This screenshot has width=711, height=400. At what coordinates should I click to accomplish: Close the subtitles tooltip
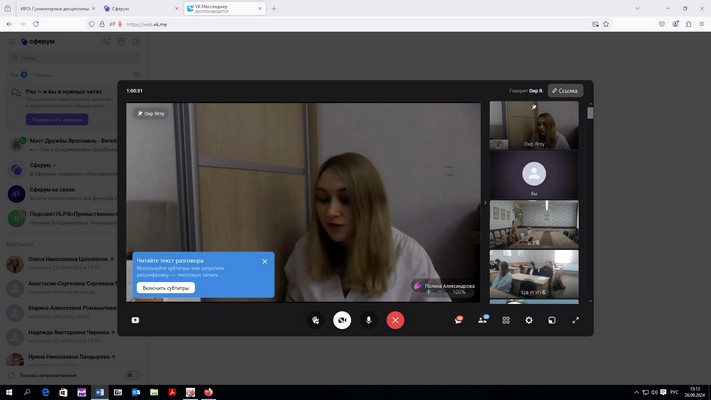coord(265,261)
